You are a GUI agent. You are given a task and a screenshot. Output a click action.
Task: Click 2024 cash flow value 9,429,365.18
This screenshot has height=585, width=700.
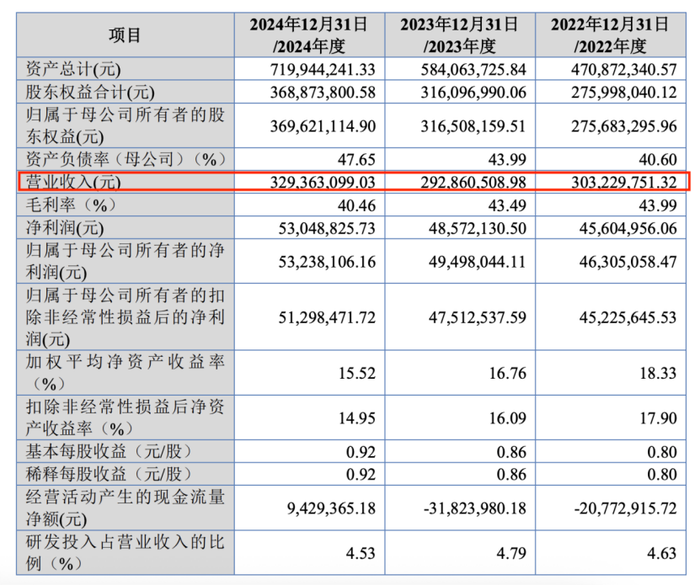[x=331, y=508]
